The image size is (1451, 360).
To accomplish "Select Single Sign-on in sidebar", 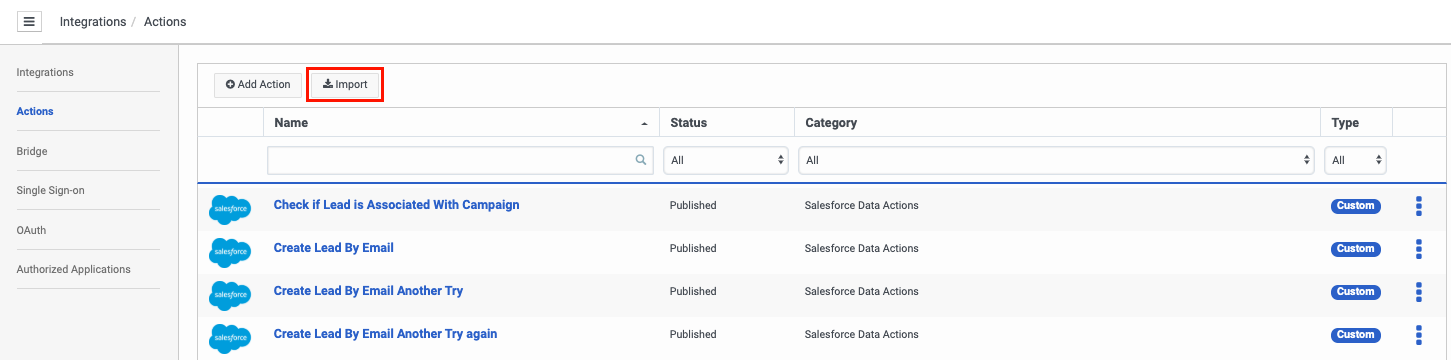I will 50,191.
